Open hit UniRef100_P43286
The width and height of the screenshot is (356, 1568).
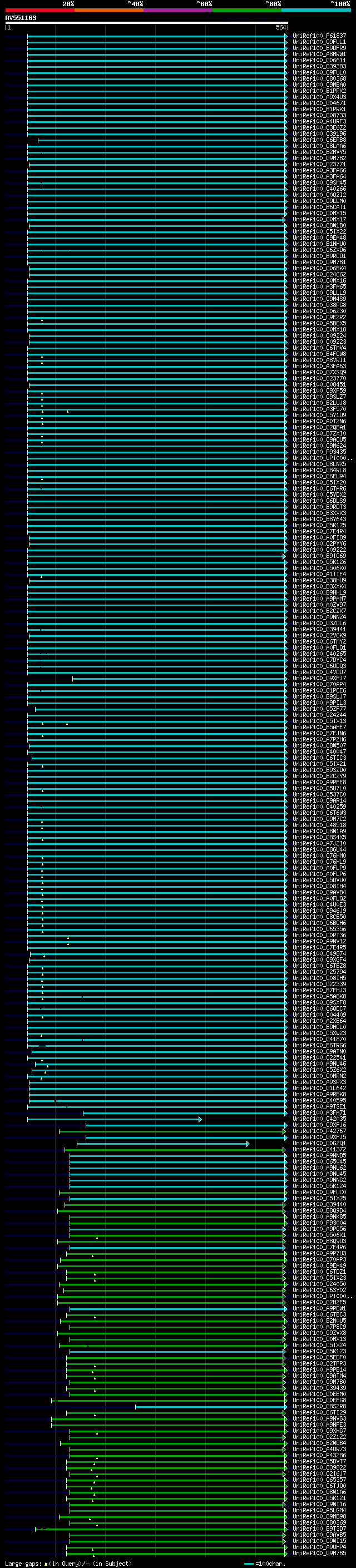pos(319,1455)
